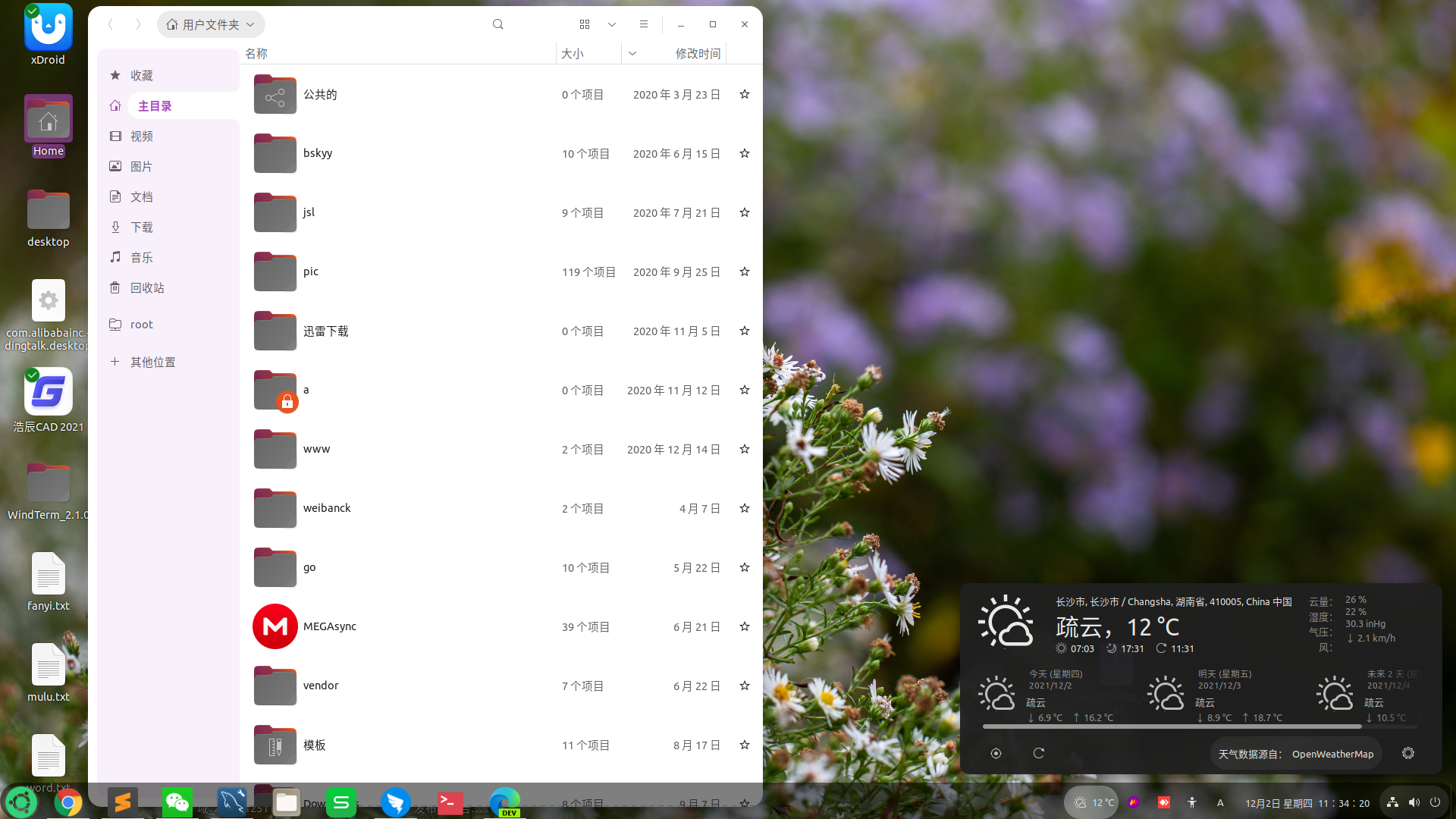Go back with the left arrow
1456x819 pixels.
[111, 24]
